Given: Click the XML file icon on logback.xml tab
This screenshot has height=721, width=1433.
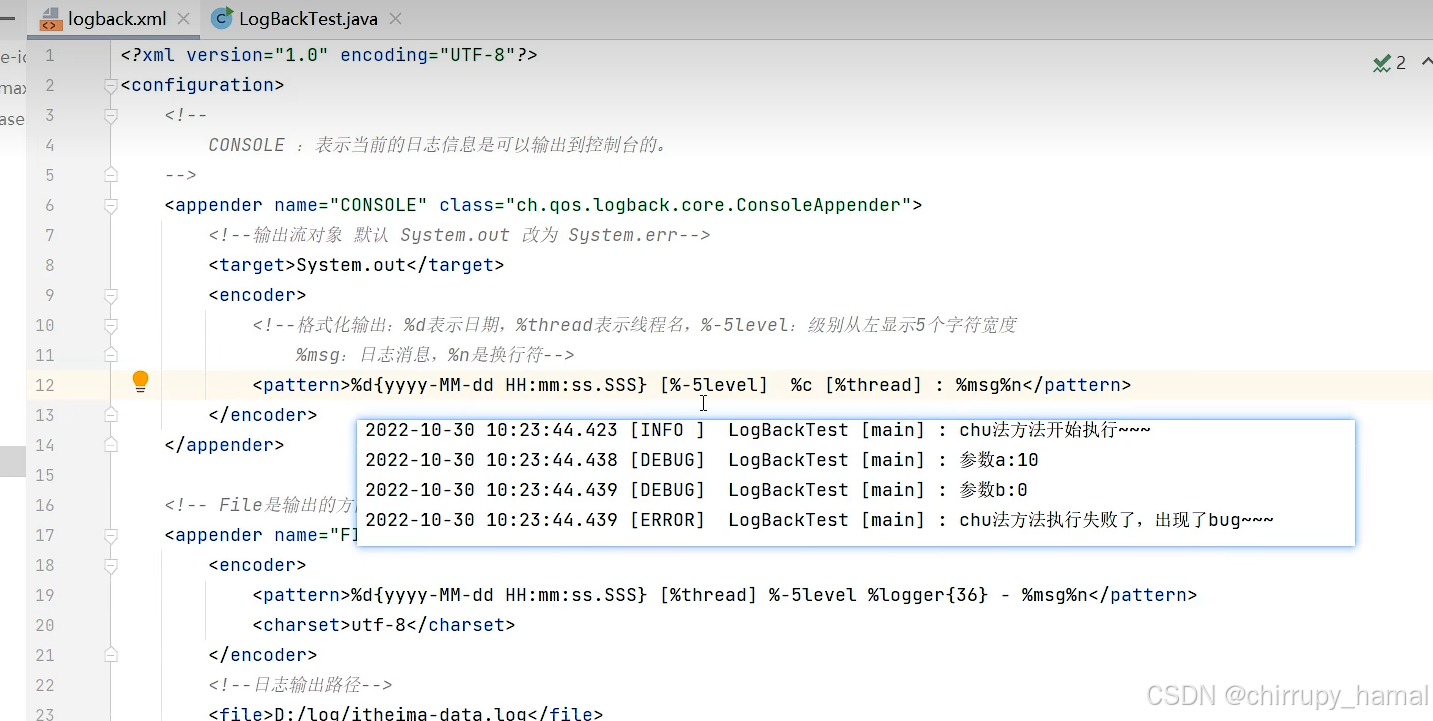Looking at the screenshot, I should point(49,19).
